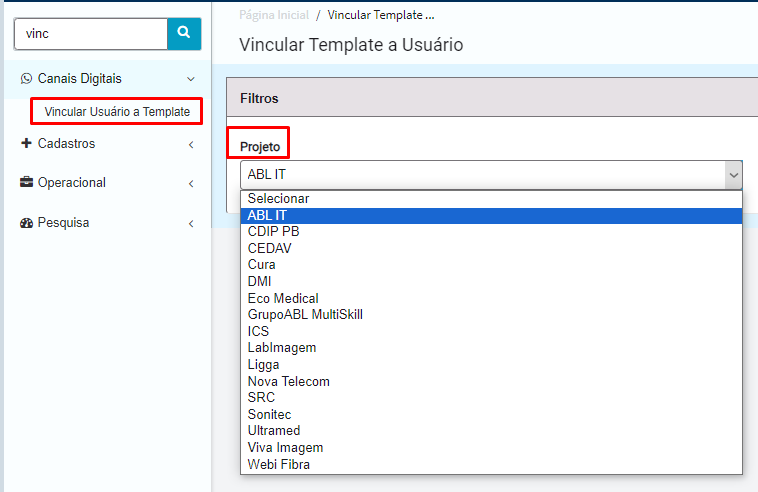Select the CDIP PB option
758x492 pixels.
(491, 232)
